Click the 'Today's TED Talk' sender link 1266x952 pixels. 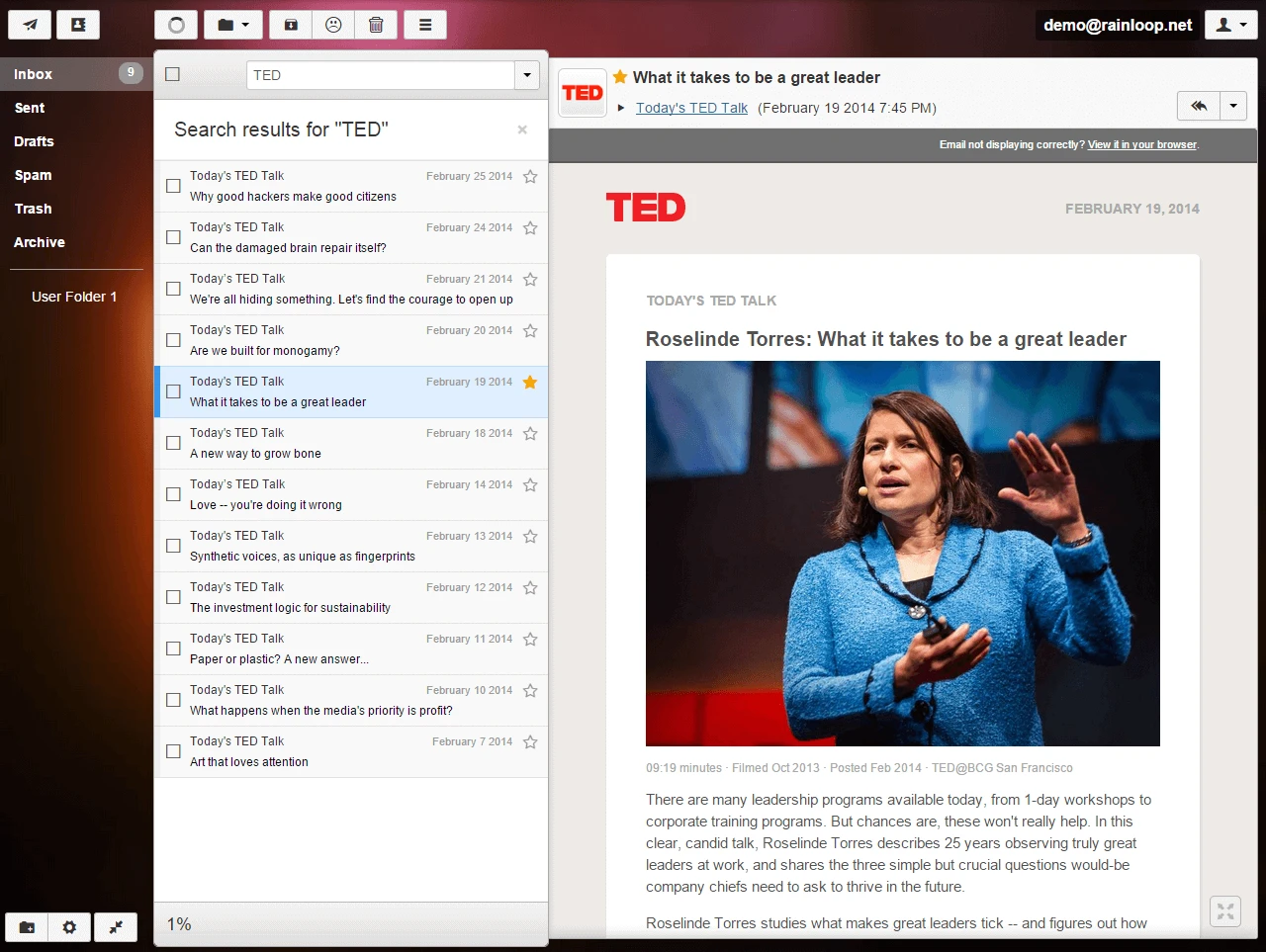[691, 108]
